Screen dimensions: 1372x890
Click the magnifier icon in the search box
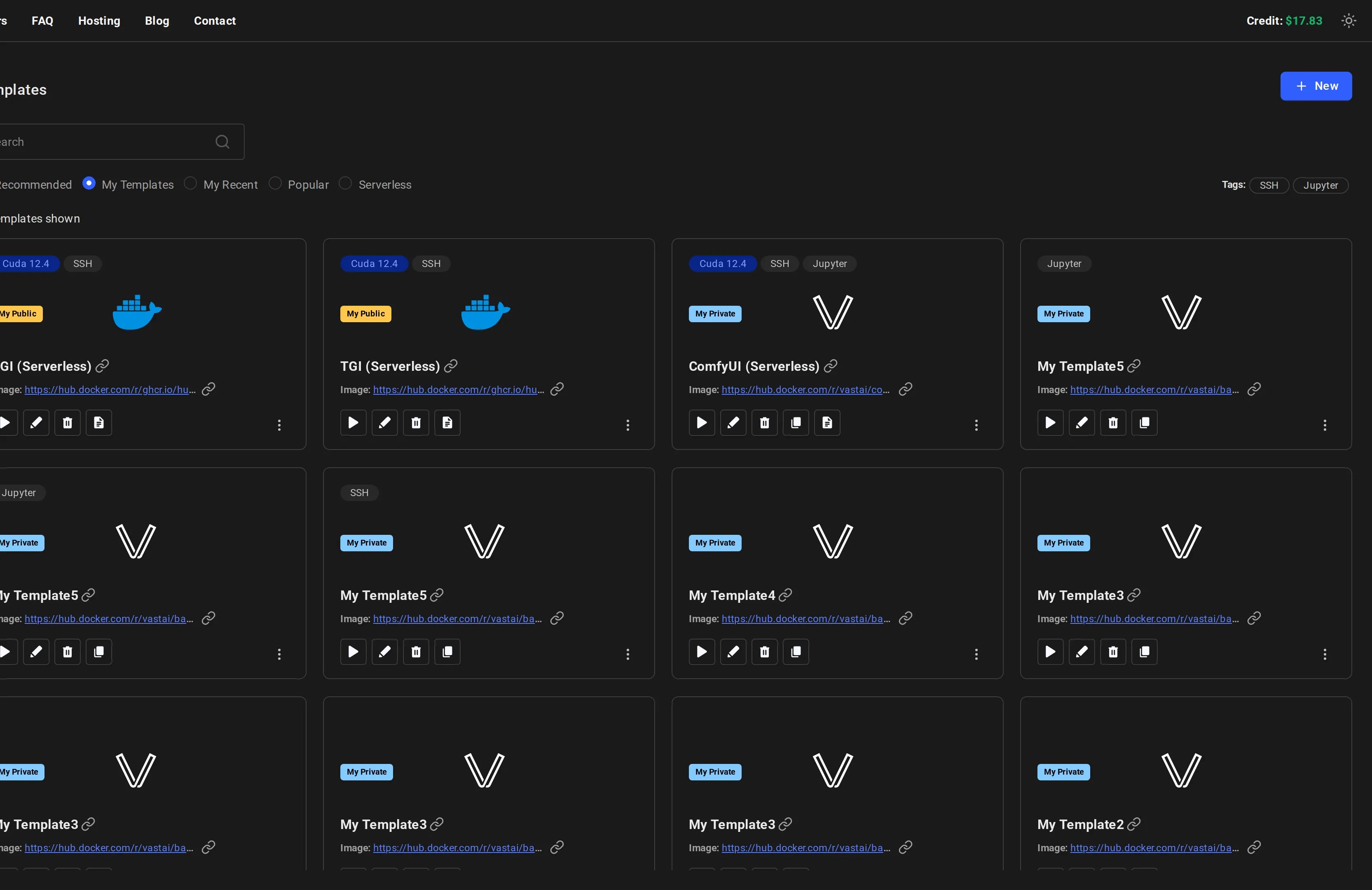pos(222,142)
